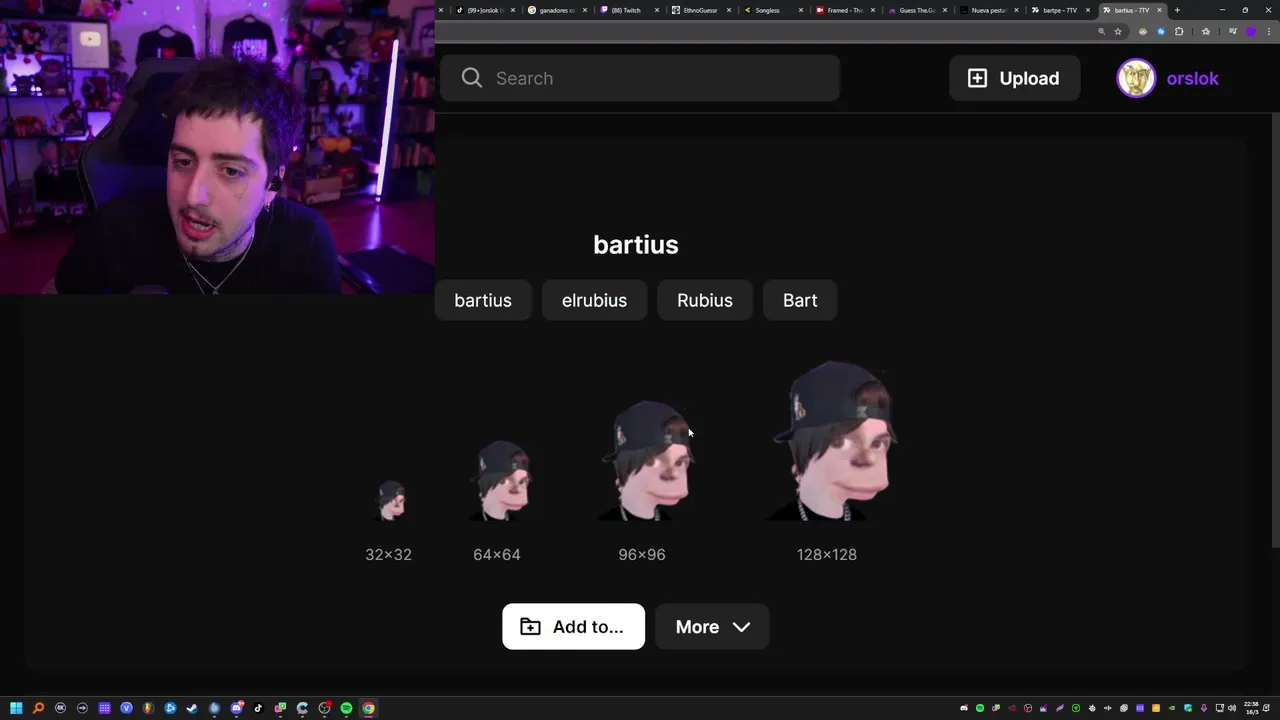Image resolution: width=1280 pixels, height=720 pixels.
Task: Open Chrome from the taskbar
Action: [369, 708]
